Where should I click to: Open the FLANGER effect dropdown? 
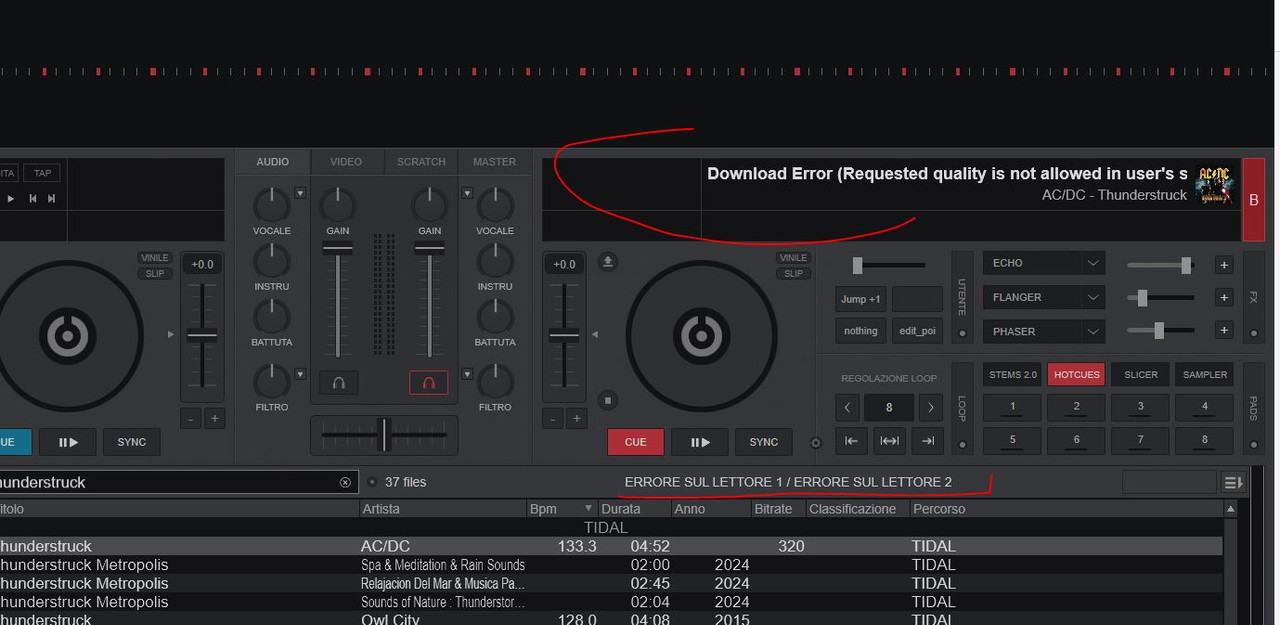pos(1044,297)
